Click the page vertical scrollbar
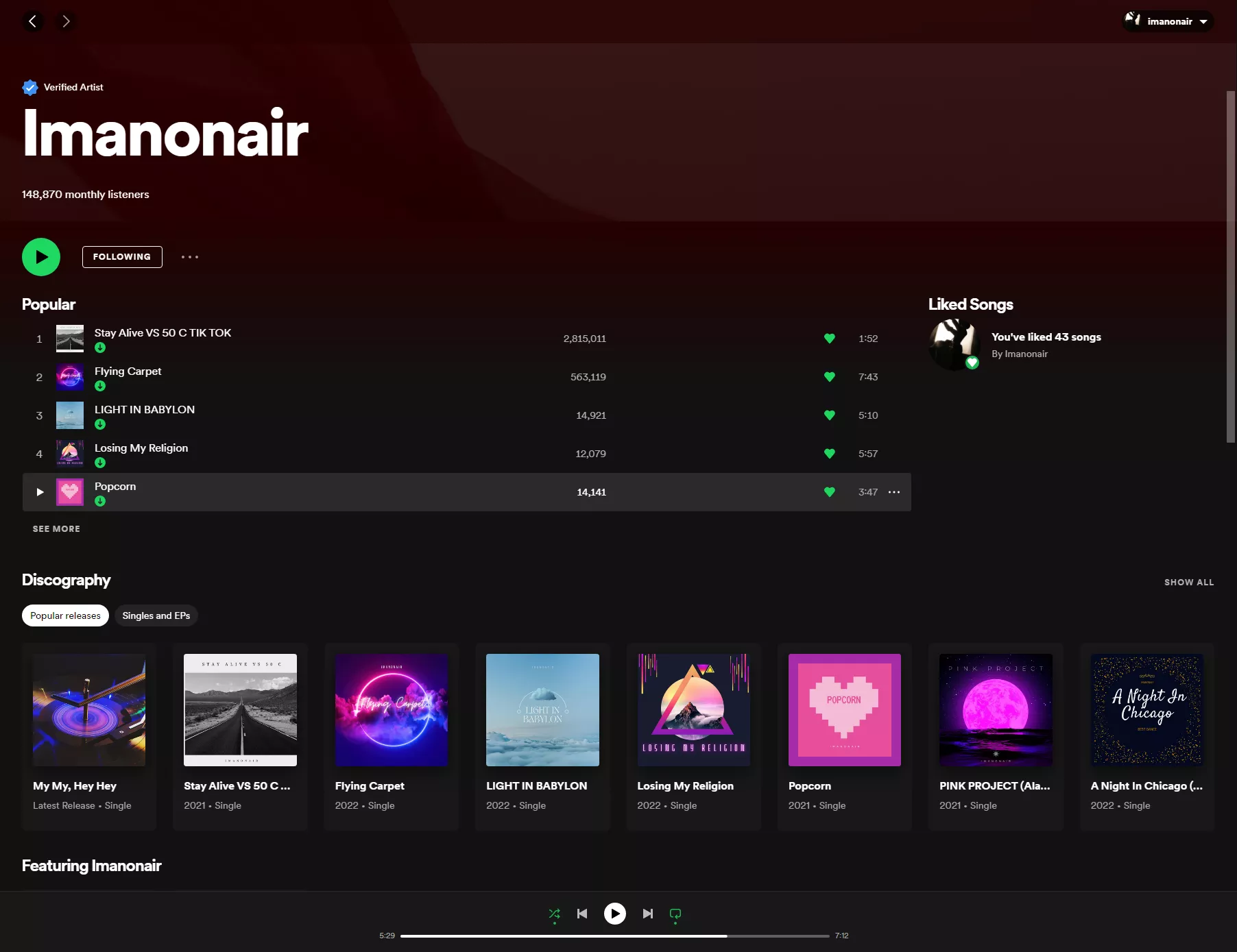 tap(1231, 267)
